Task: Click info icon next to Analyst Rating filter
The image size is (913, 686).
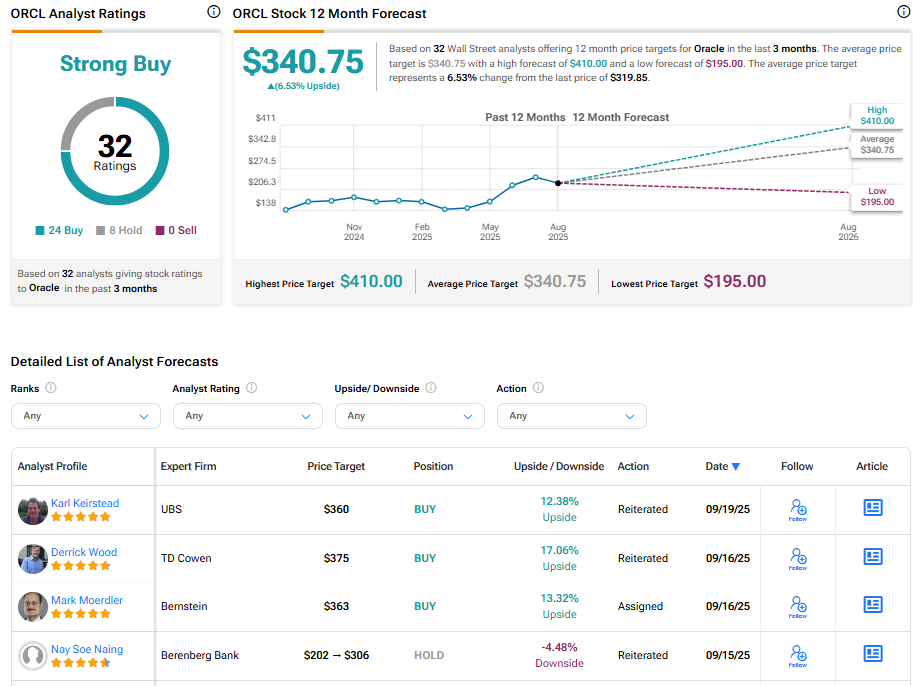Action: (x=252, y=388)
